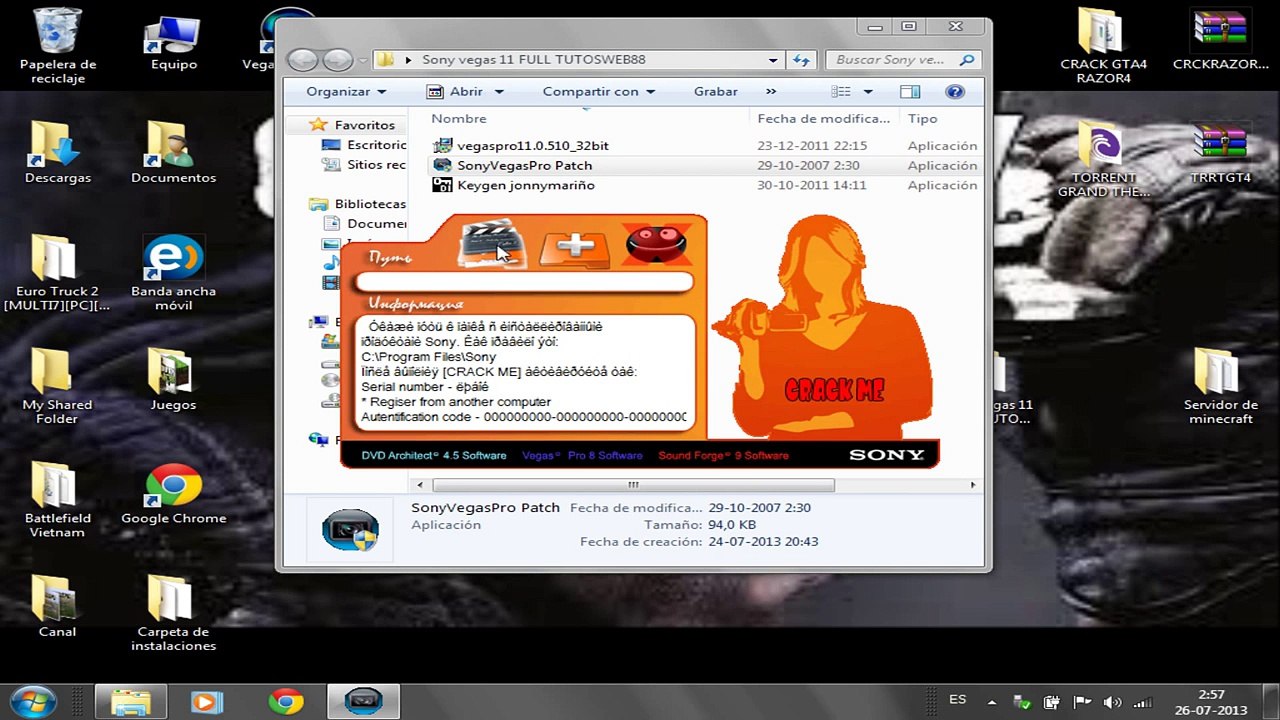Select the SonyVegasPro Patch file row
Screen dimensions: 1280x720
pyautogui.click(x=705, y=166)
